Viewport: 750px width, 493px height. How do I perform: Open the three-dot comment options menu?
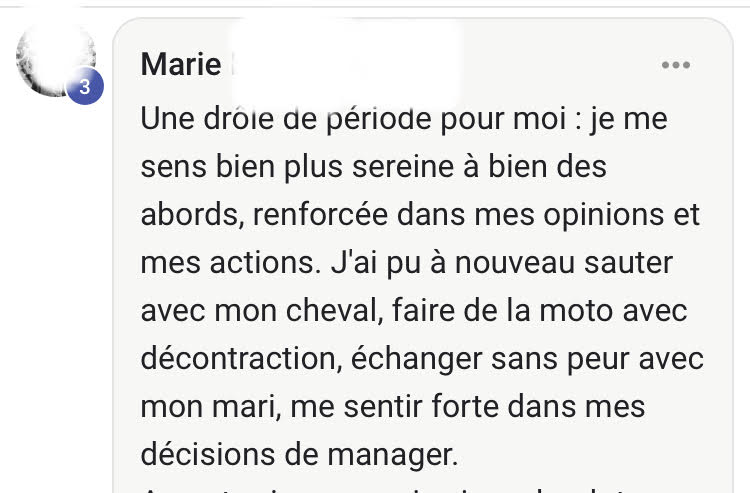[676, 65]
